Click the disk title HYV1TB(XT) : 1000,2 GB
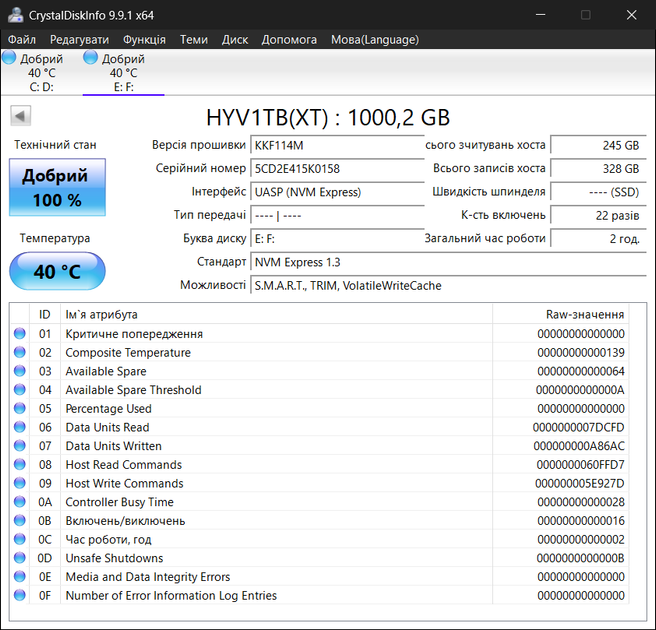The image size is (656, 630). click(328, 118)
